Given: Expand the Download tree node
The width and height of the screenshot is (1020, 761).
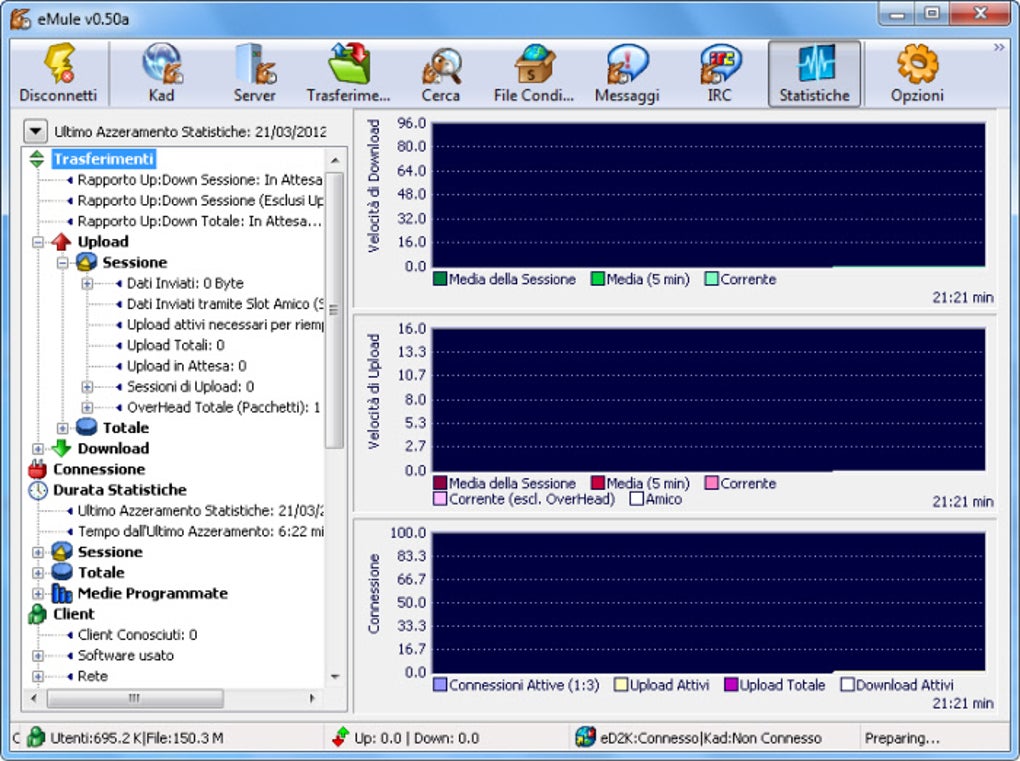Looking at the screenshot, I should [38, 449].
